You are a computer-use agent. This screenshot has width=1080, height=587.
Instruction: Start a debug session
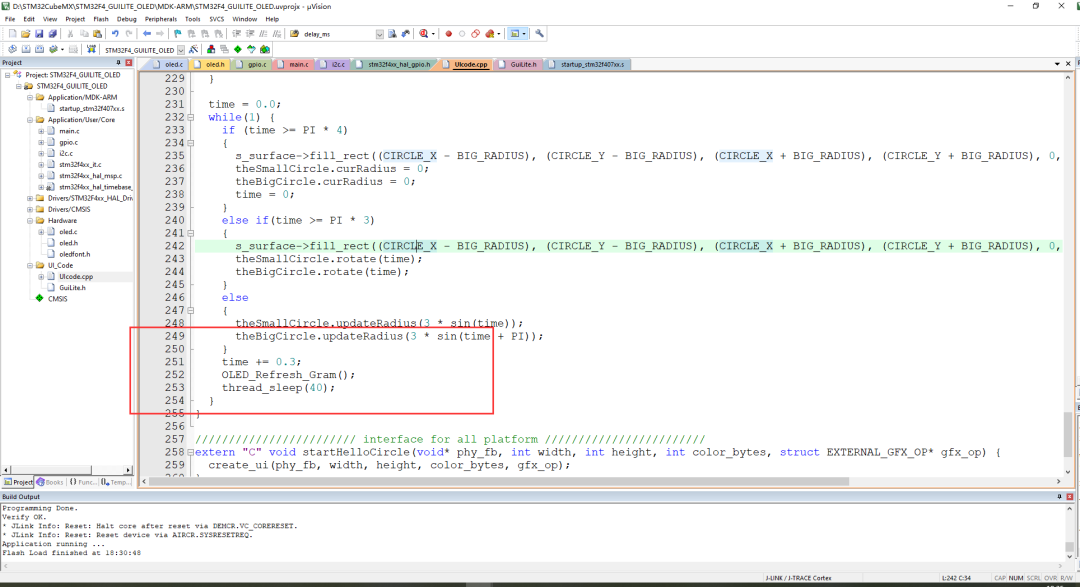click(x=422, y=33)
